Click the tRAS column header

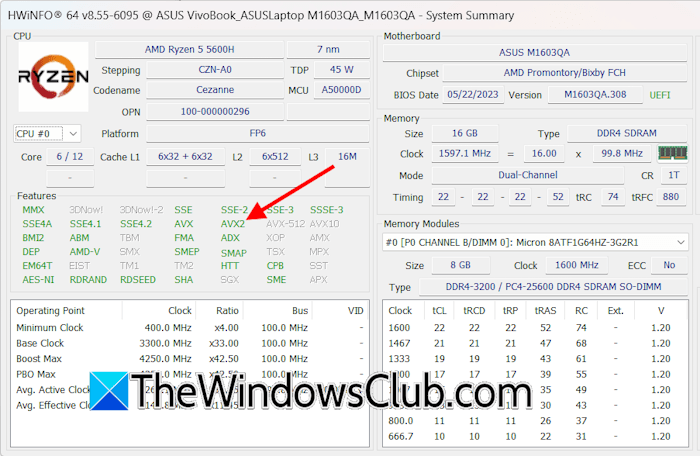[x=545, y=310]
